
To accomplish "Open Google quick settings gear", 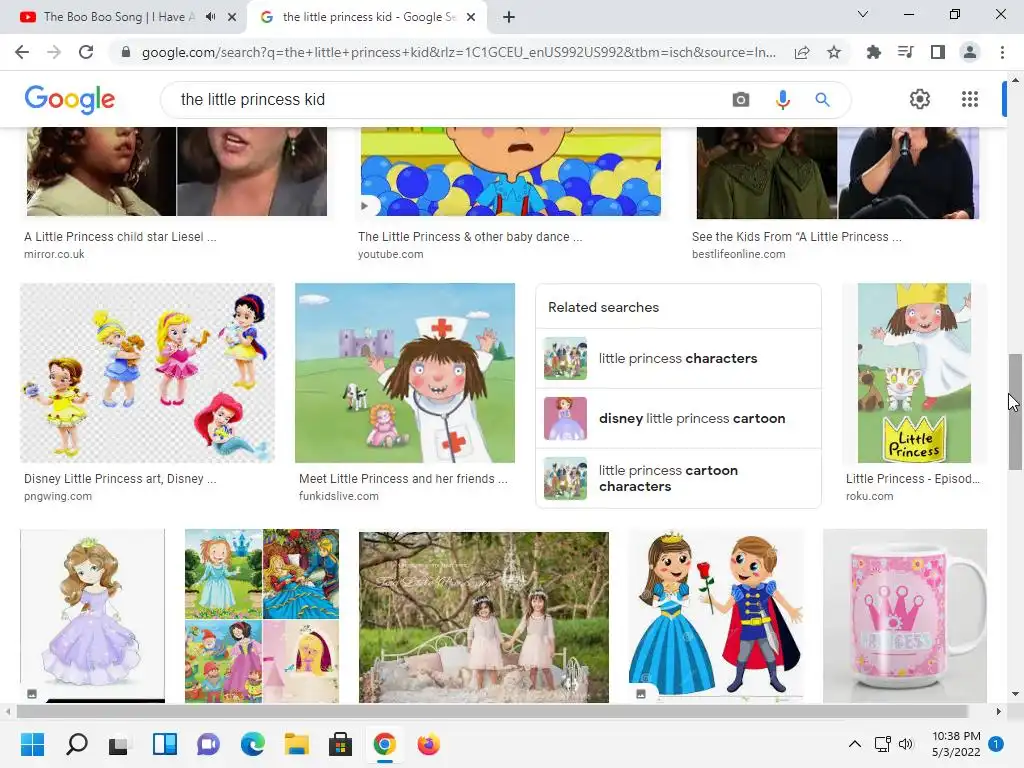I will [920, 99].
